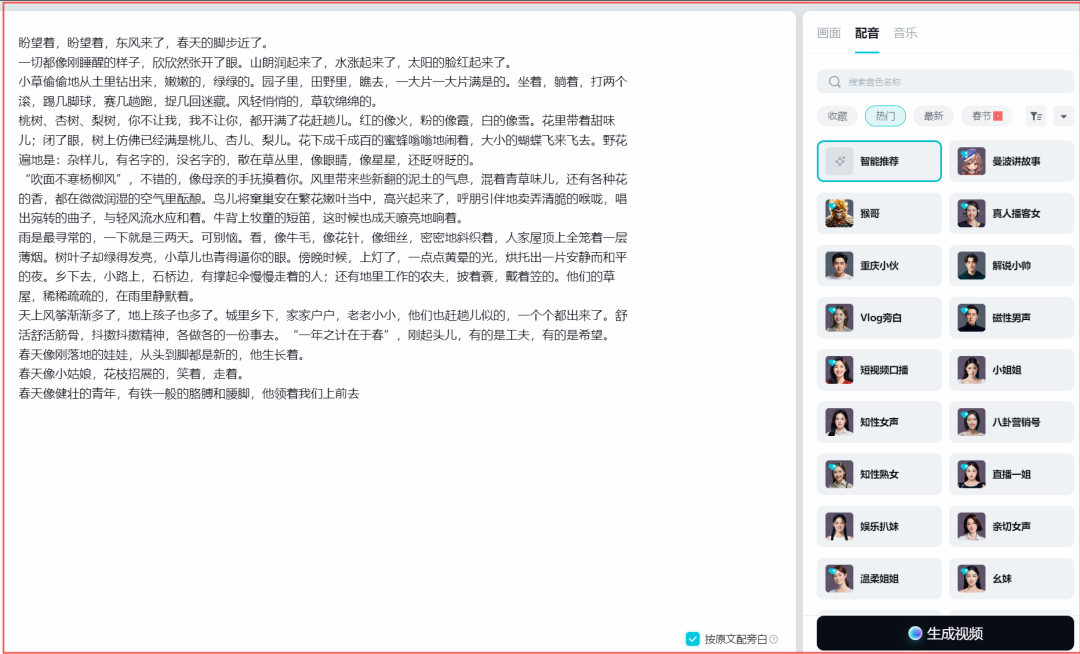Screen dimensions: 1080x654
Task: Select the 短视频口播 voice
Action: pyautogui.click(x=879, y=370)
